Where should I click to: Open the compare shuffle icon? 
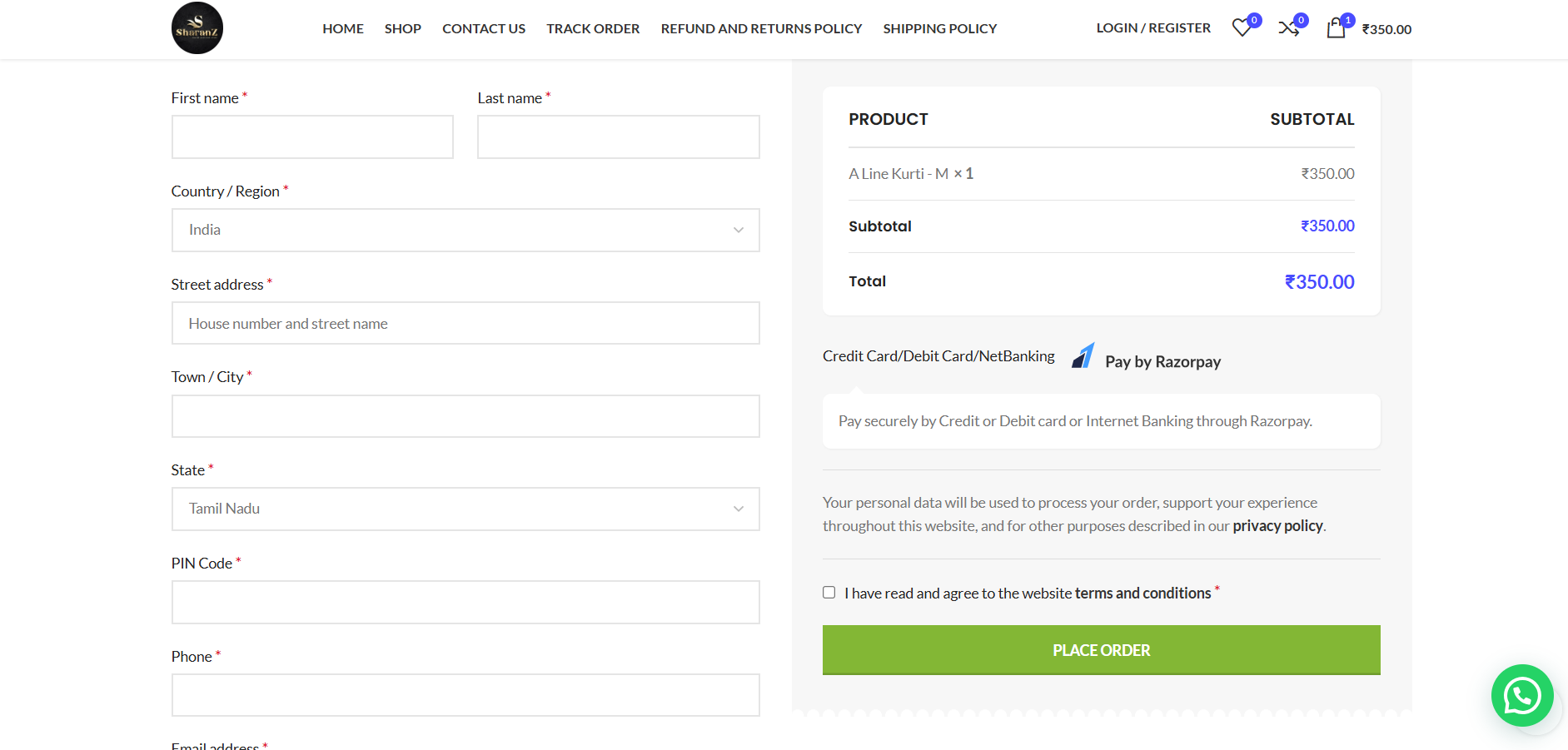1288,28
